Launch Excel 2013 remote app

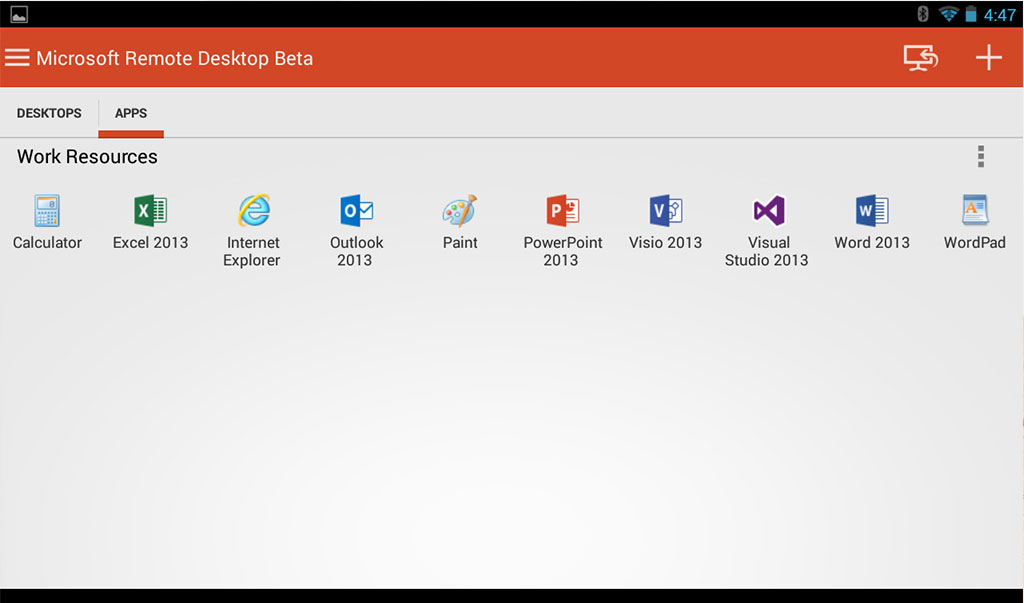click(150, 211)
